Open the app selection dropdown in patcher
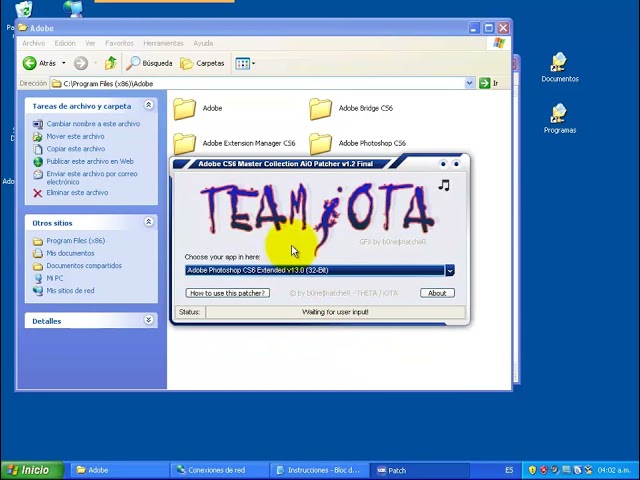The width and height of the screenshot is (640, 480). pyautogui.click(x=449, y=270)
